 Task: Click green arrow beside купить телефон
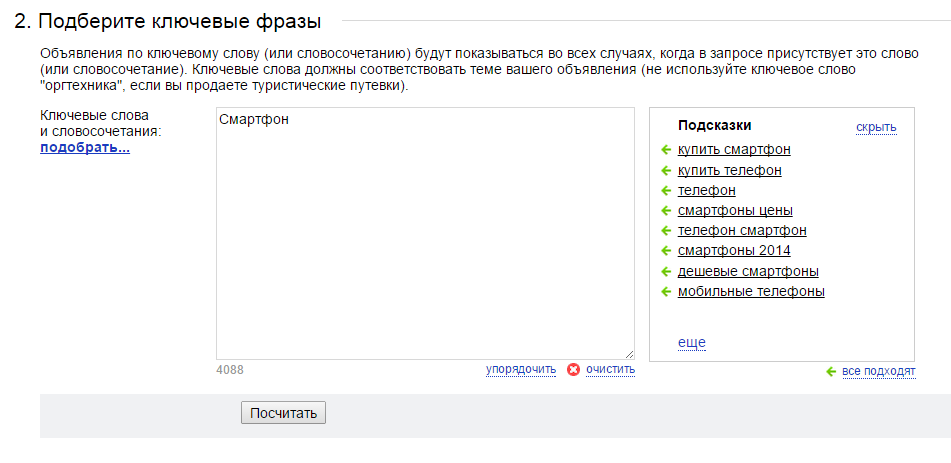666,171
